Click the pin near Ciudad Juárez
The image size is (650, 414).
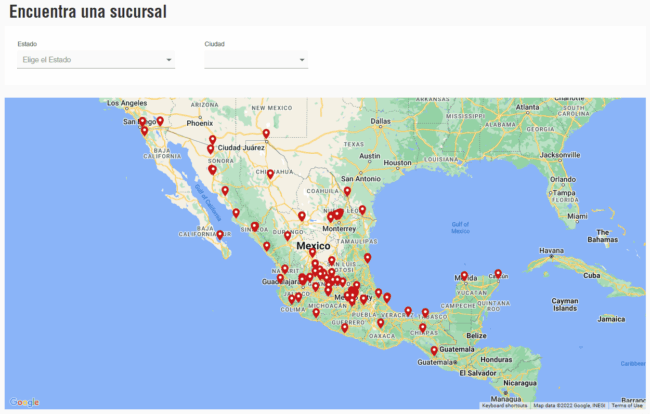coord(212,140)
